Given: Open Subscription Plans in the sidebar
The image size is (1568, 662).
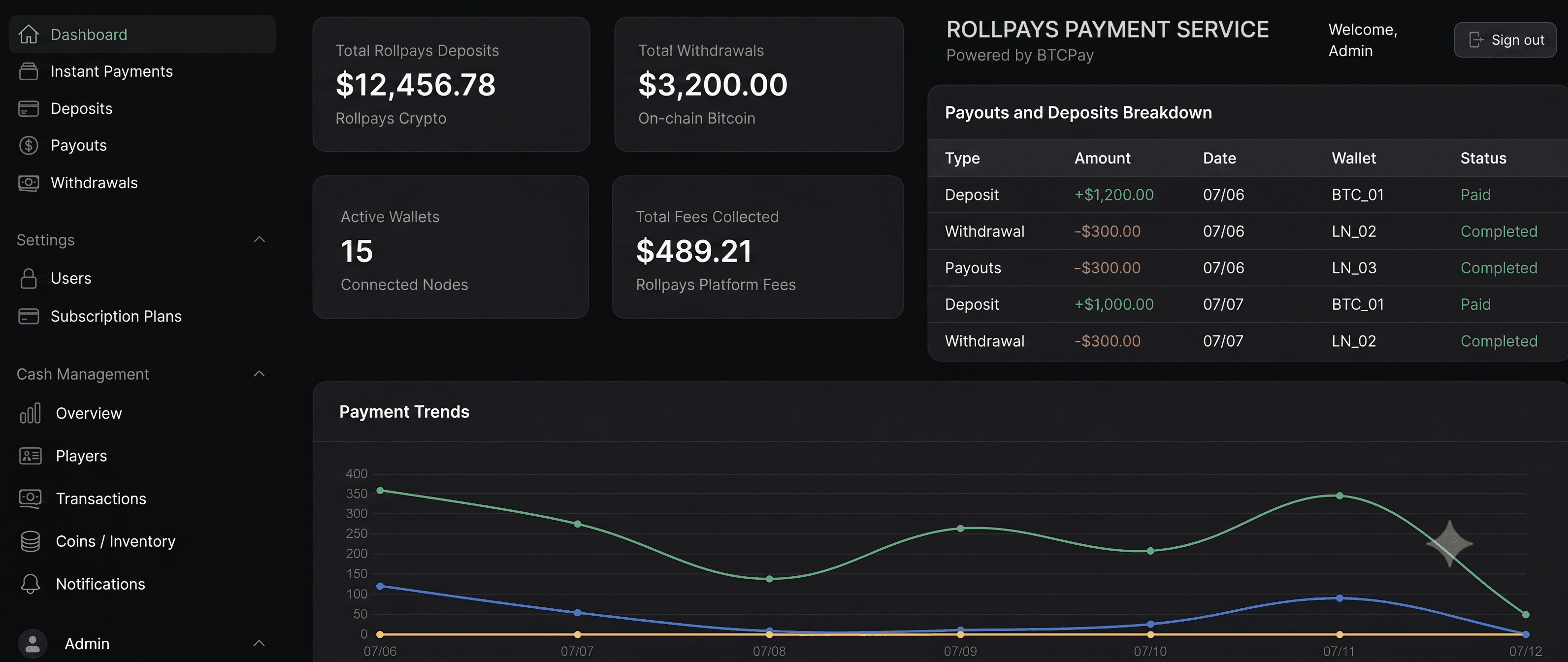Looking at the screenshot, I should point(116,316).
